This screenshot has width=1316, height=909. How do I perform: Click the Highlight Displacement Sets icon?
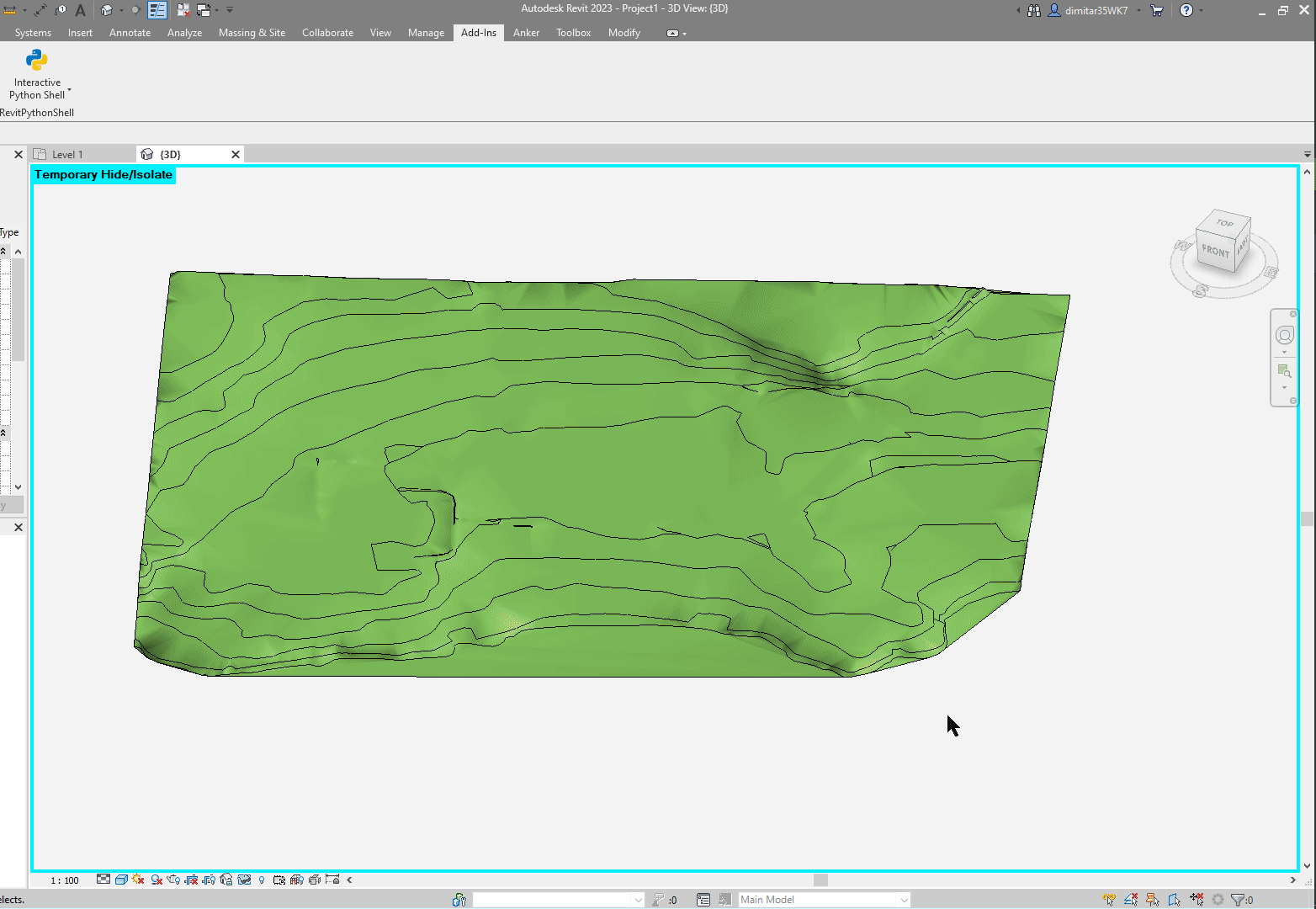pos(315,880)
